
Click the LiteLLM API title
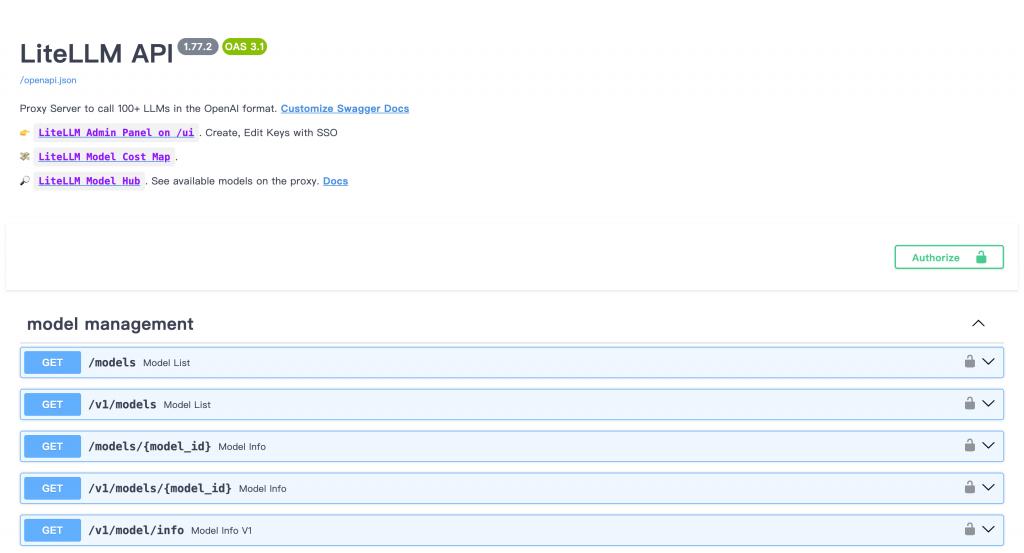point(97,54)
